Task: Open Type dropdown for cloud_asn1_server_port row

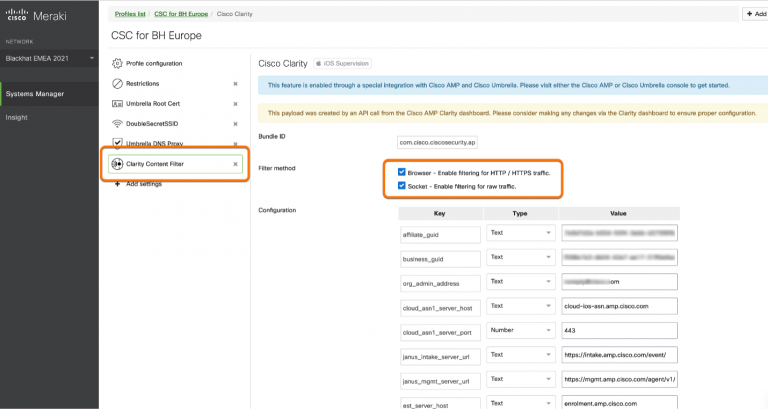Action: pyautogui.click(x=519, y=329)
